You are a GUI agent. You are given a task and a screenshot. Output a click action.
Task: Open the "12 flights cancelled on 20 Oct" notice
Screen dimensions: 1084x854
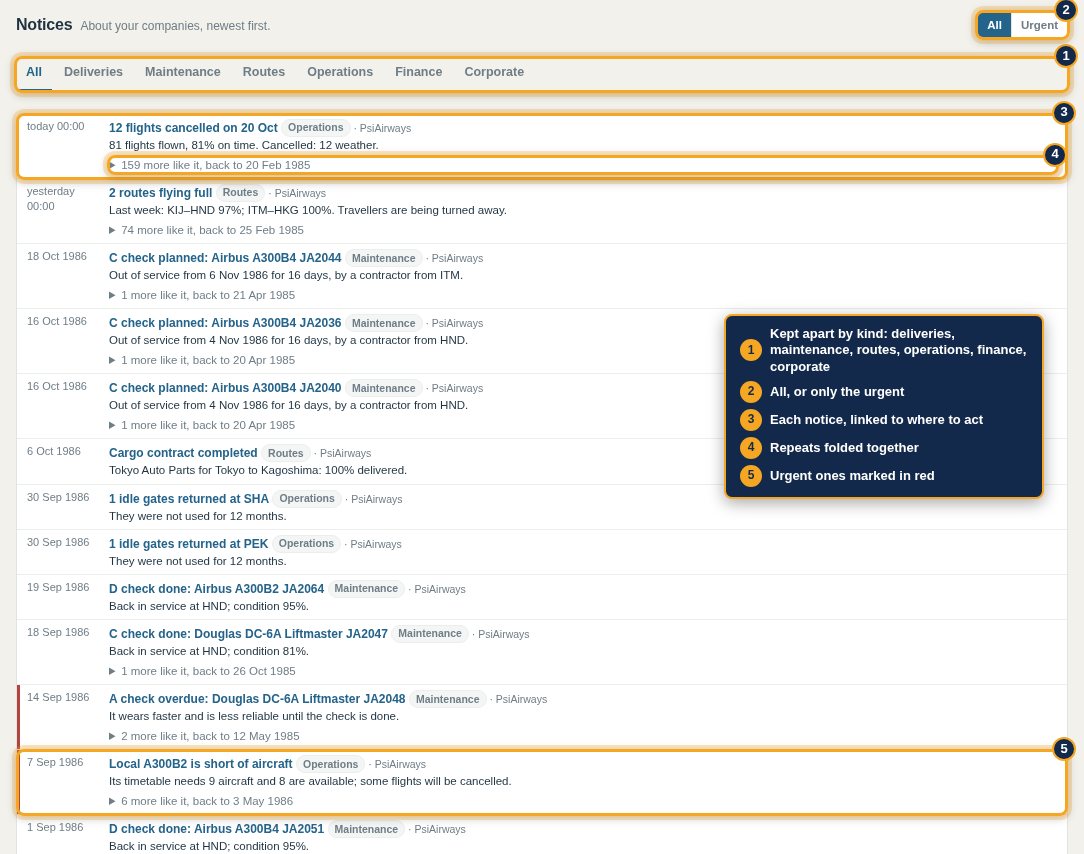coord(193,128)
